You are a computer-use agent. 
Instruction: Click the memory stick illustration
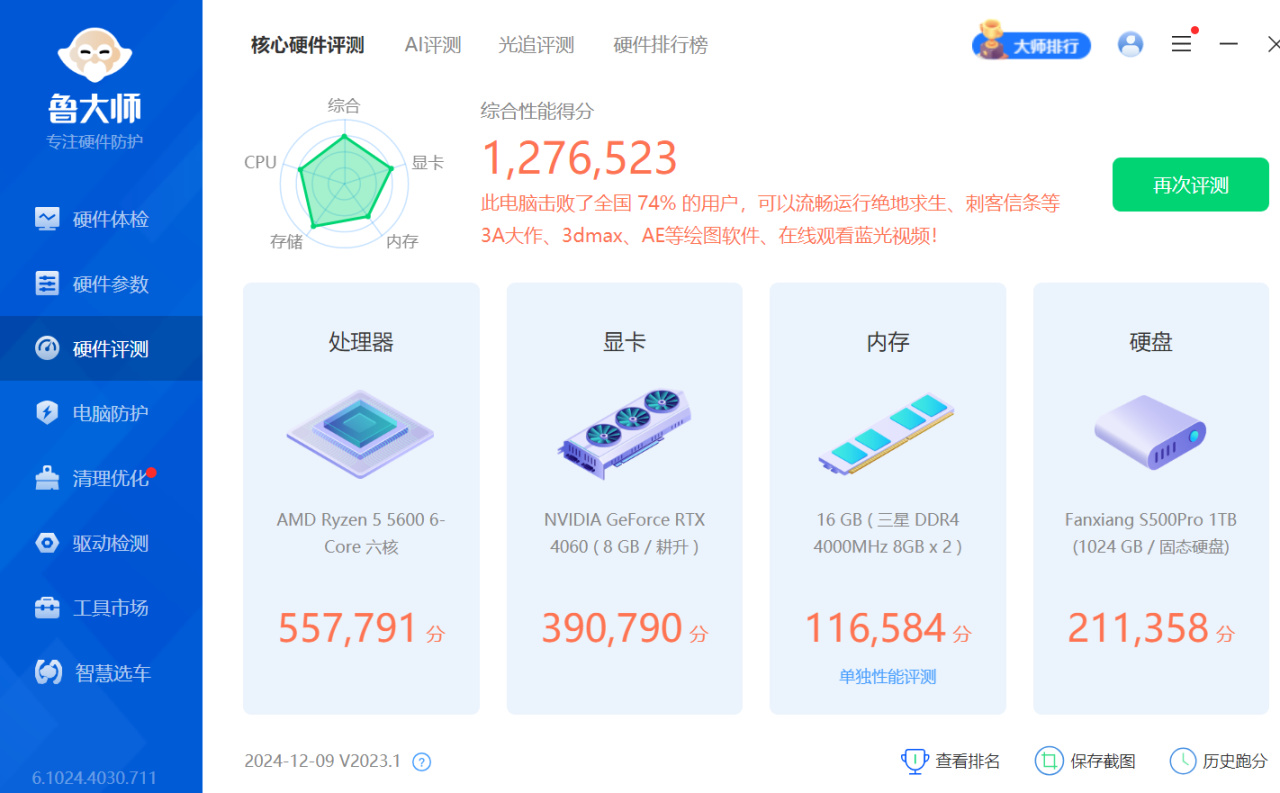point(887,433)
